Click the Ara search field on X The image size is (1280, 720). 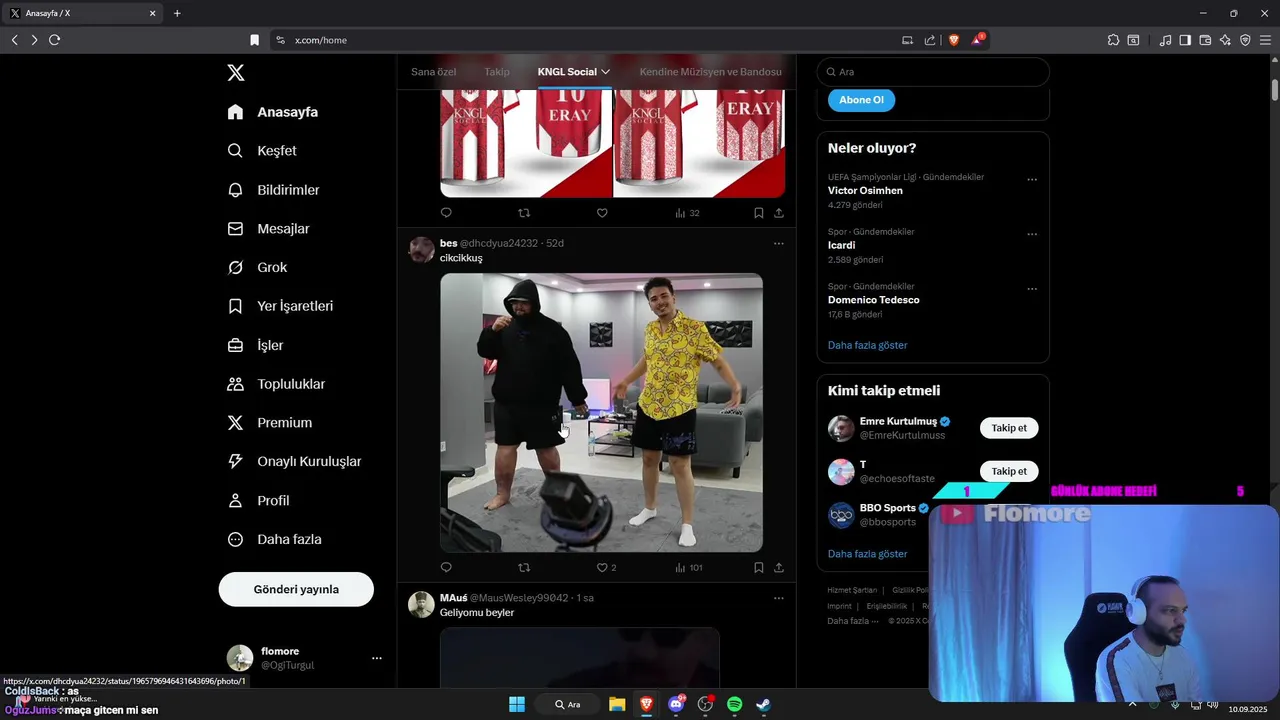(933, 72)
